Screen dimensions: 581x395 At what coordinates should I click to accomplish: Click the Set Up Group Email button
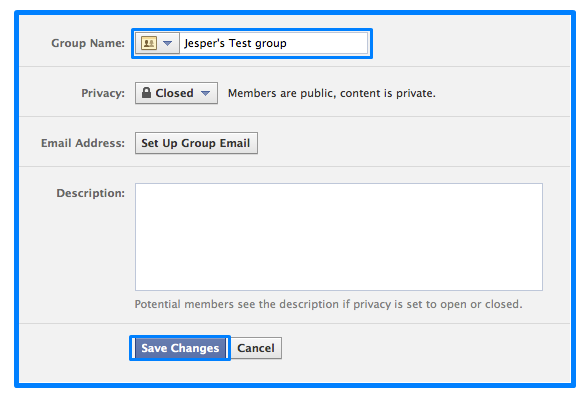(x=196, y=143)
